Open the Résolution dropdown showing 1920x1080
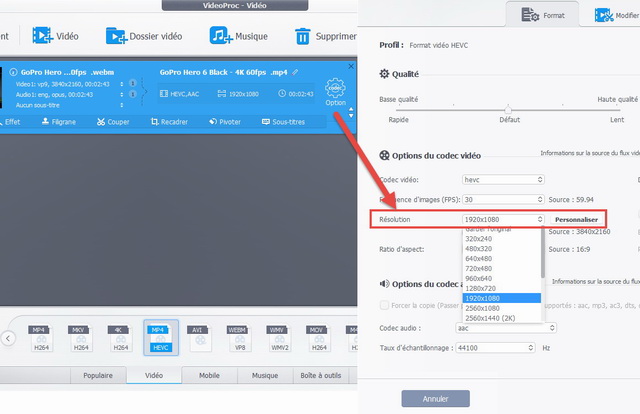 click(x=503, y=220)
